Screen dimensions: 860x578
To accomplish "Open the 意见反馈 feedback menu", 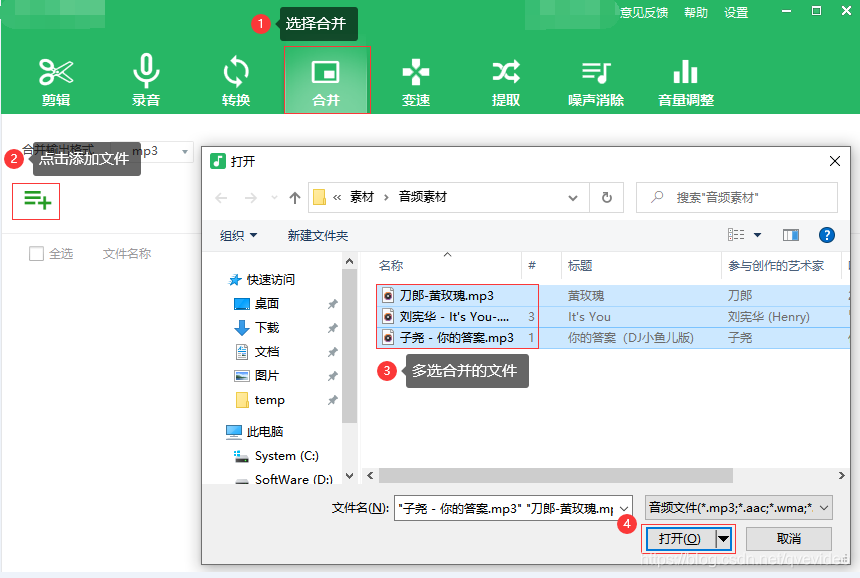I will (x=644, y=13).
